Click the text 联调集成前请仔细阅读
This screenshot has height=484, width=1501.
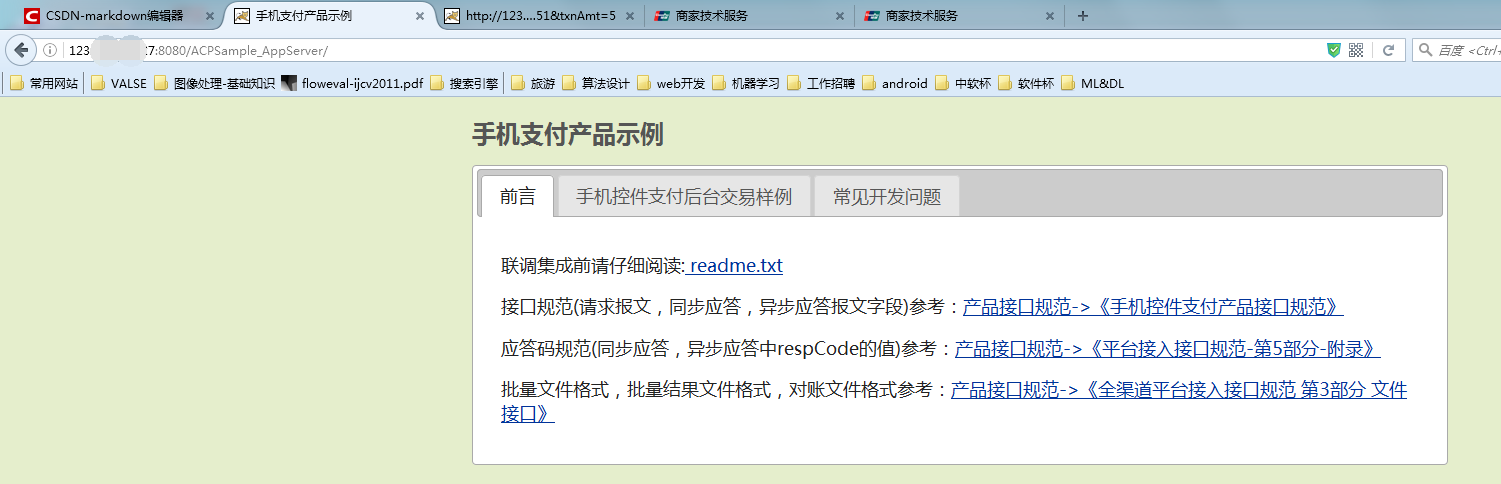point(593,266)
